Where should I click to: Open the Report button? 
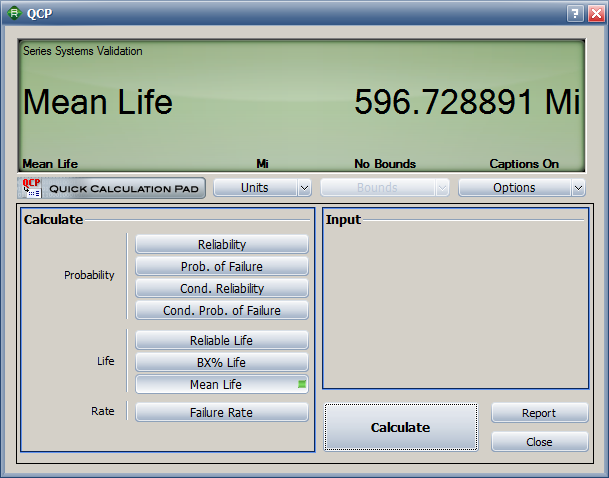[539, 413]
